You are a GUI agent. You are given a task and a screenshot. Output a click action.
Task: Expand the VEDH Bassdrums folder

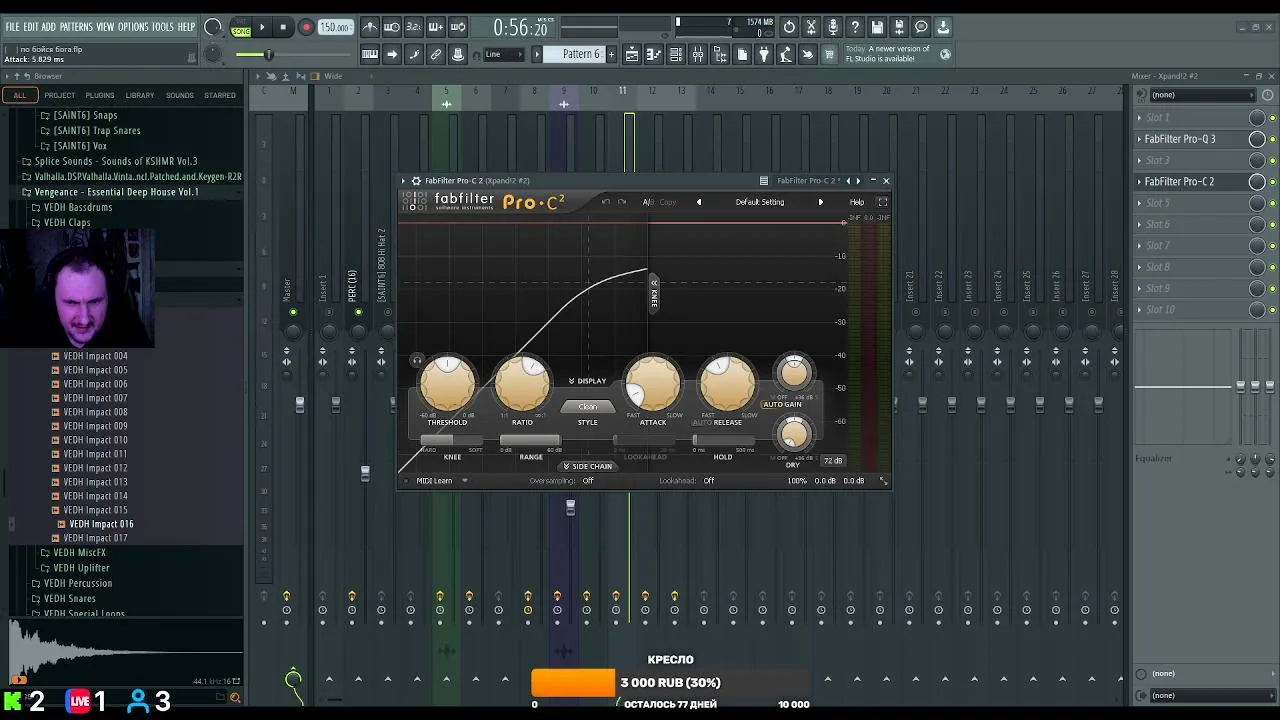(x=78, y=207)
